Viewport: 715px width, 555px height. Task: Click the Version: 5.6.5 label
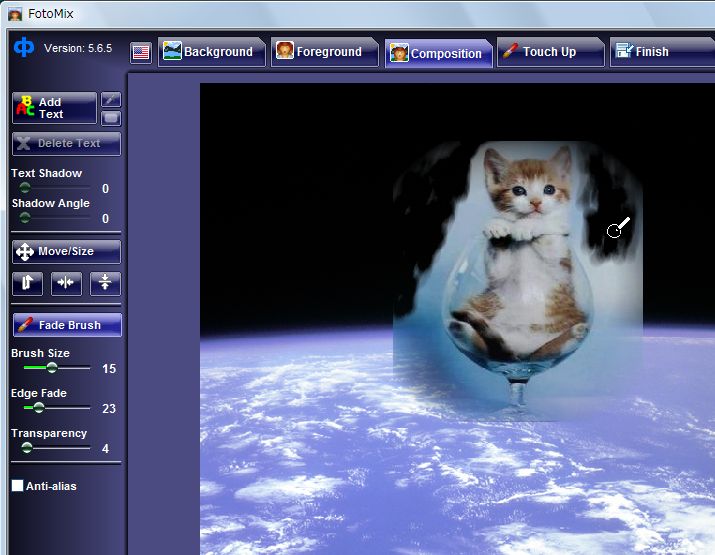click(x=78, y=48)
